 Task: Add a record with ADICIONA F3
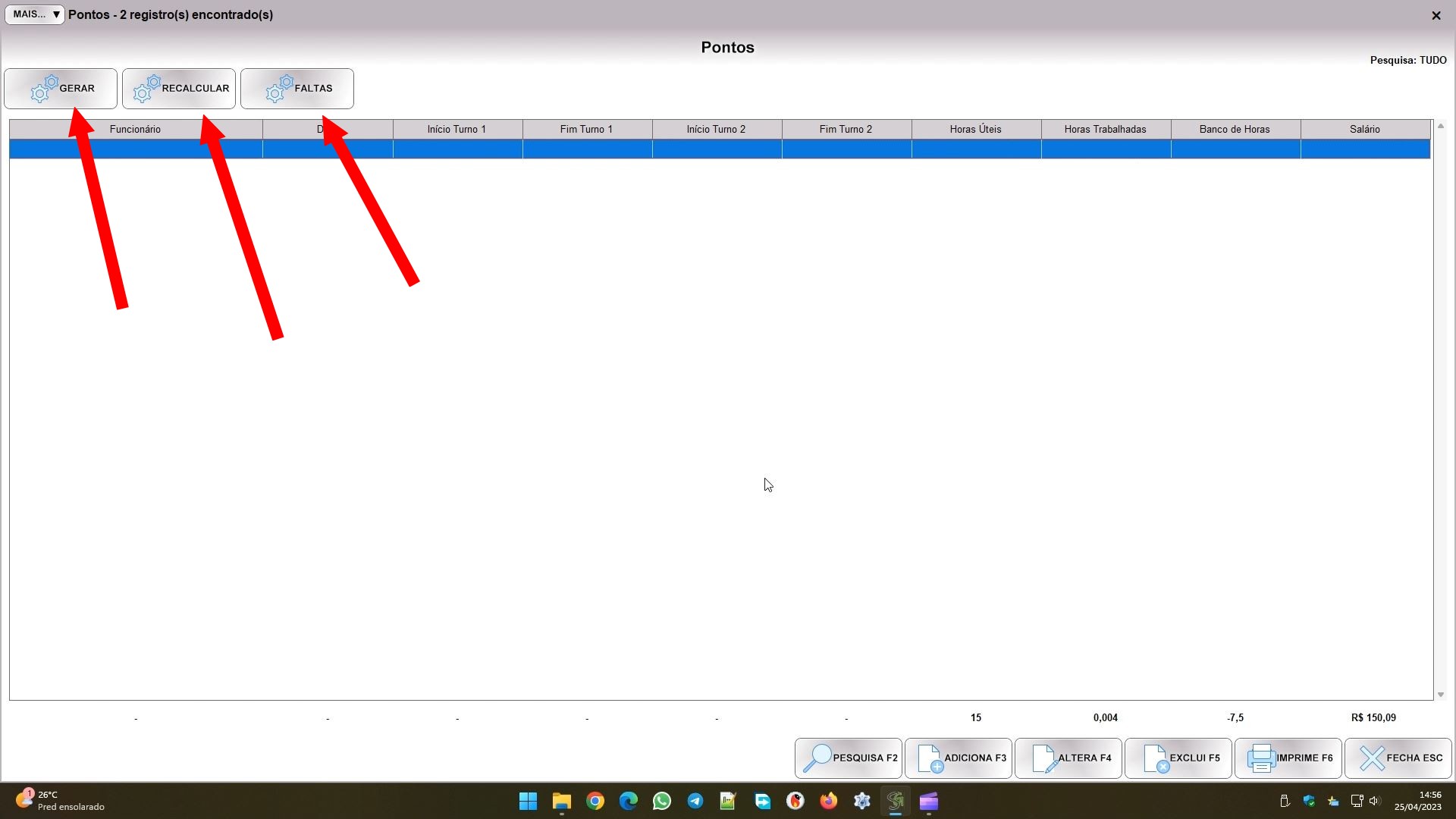point(959,758)
